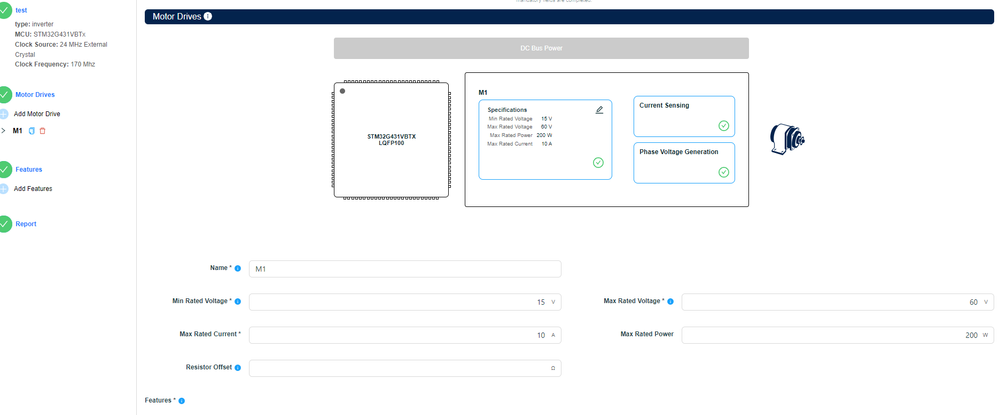
Task: Click the M1 heading inside the drive panel
Action: [x=483, y=92]
